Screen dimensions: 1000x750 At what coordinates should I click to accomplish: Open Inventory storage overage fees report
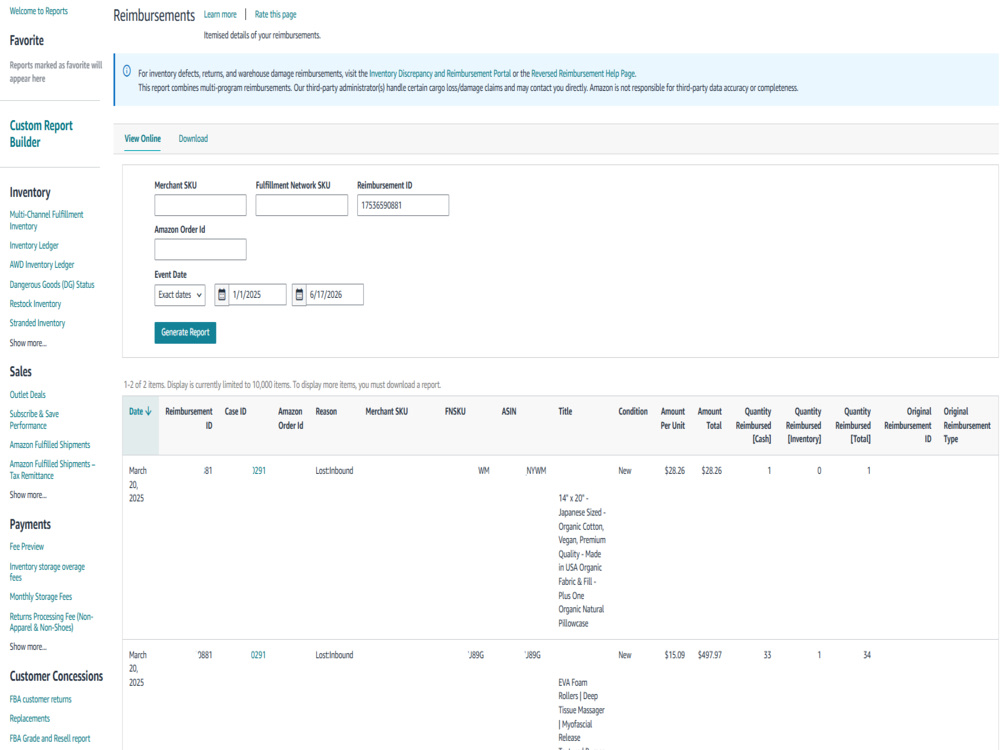(47, 571)
